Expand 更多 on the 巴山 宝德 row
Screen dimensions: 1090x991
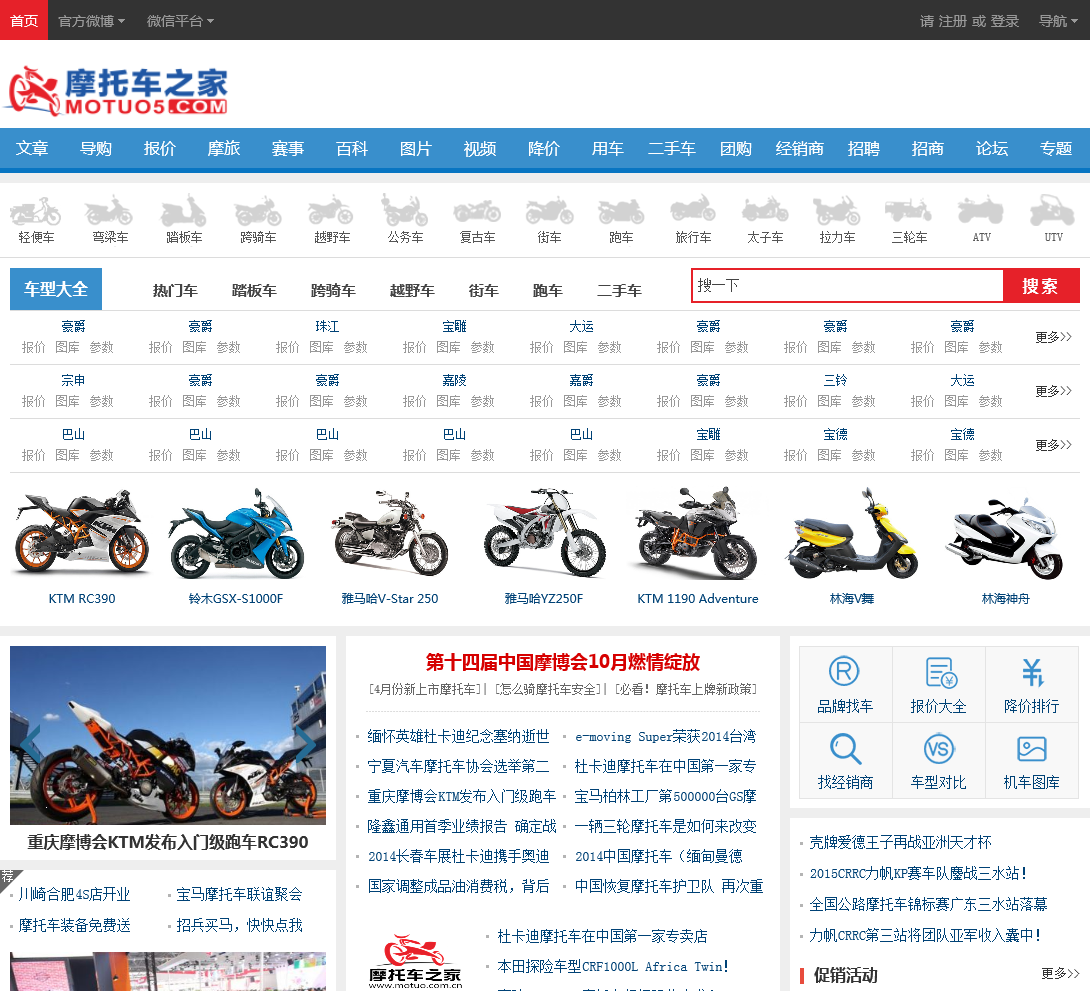pos(1053,445)
